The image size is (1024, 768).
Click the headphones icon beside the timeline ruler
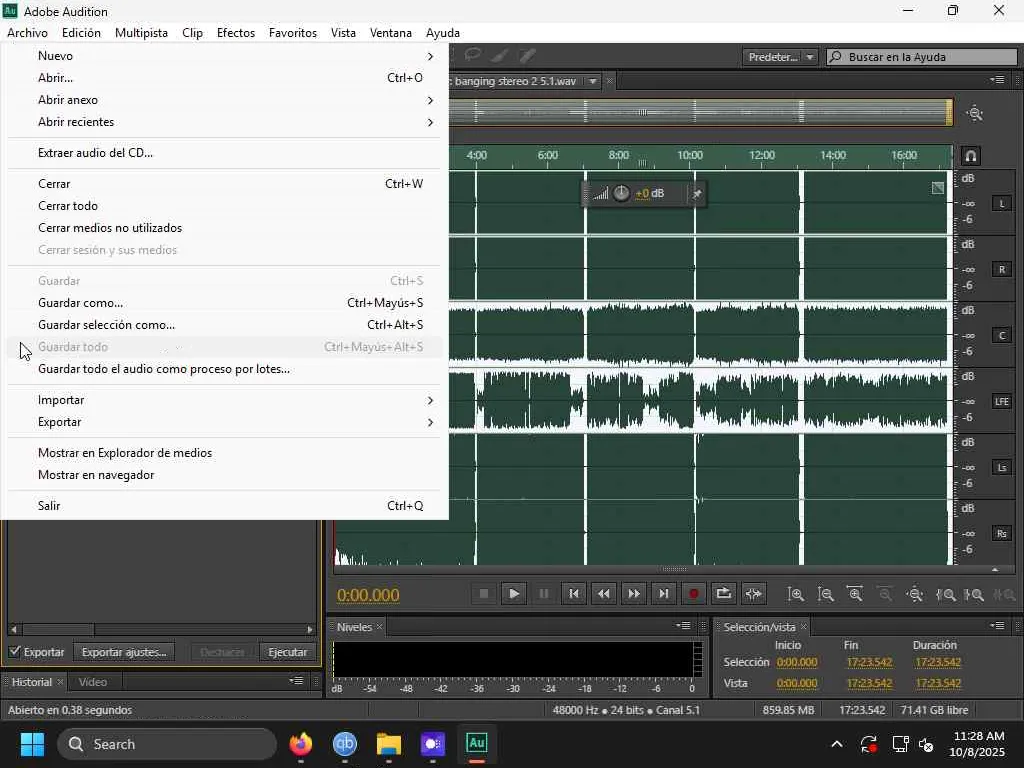970,156
